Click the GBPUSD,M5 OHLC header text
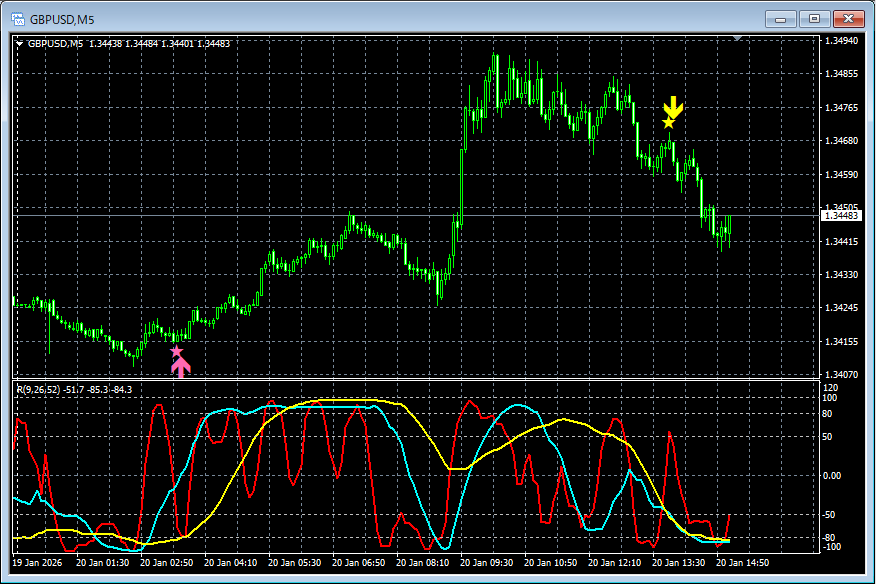The width and height of the screenshot is (877, 584). pos(129,44)
